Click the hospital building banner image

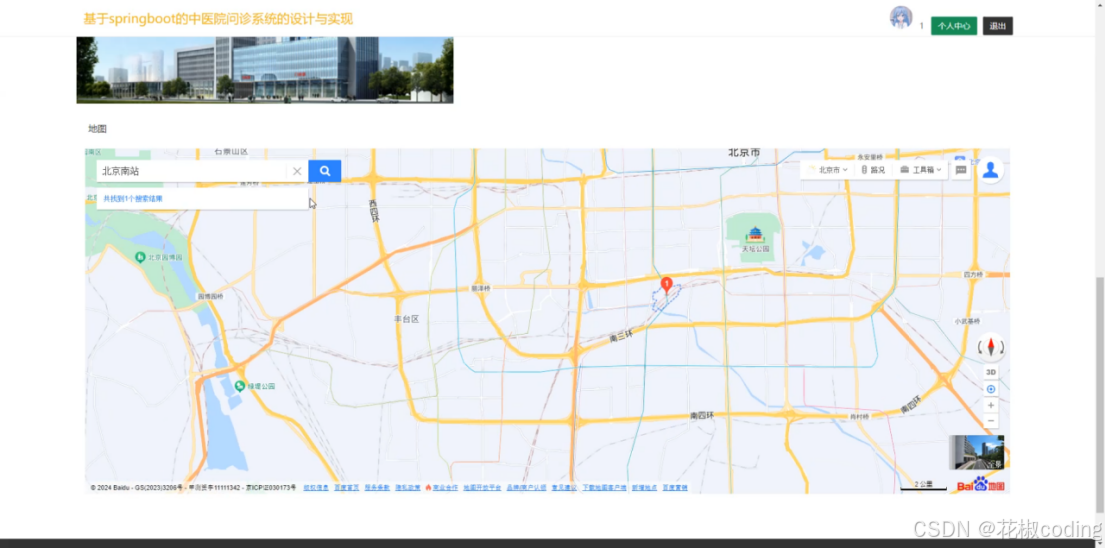(265, 70)
